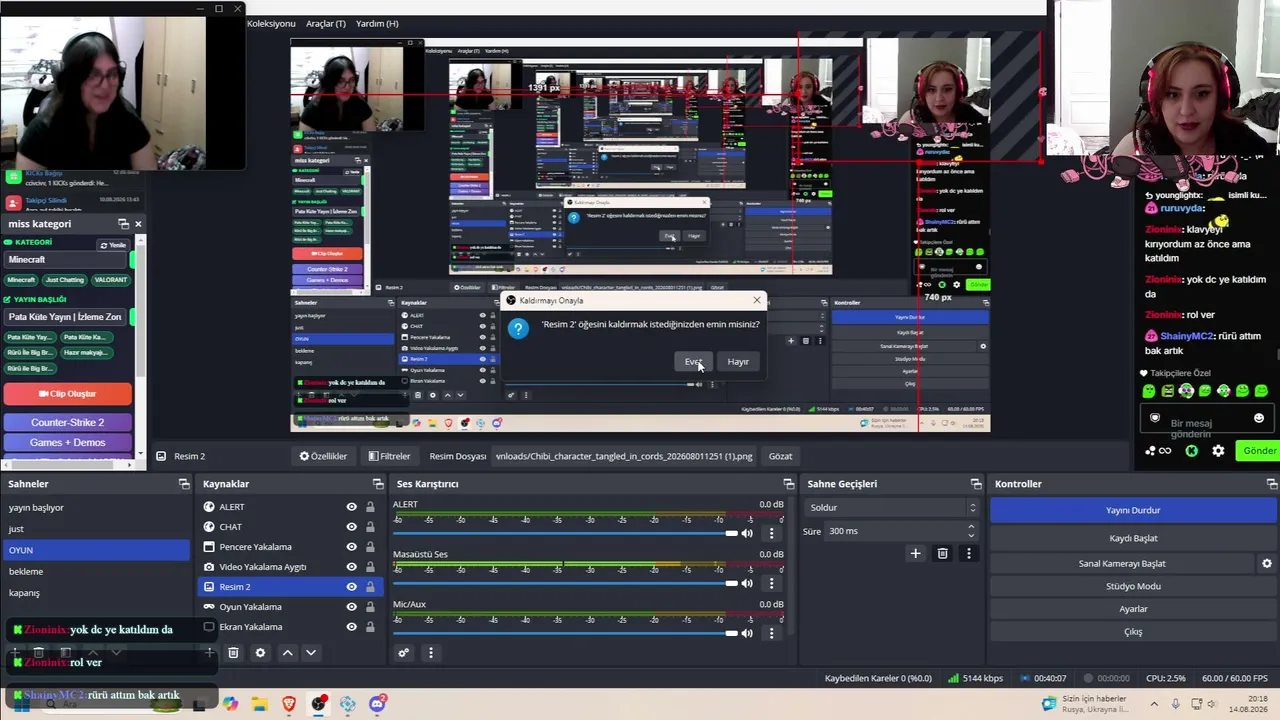The width and height of the screenshot is (1280, 720).
Task: Open Ayarlar settings
Action: [1133, 609]
